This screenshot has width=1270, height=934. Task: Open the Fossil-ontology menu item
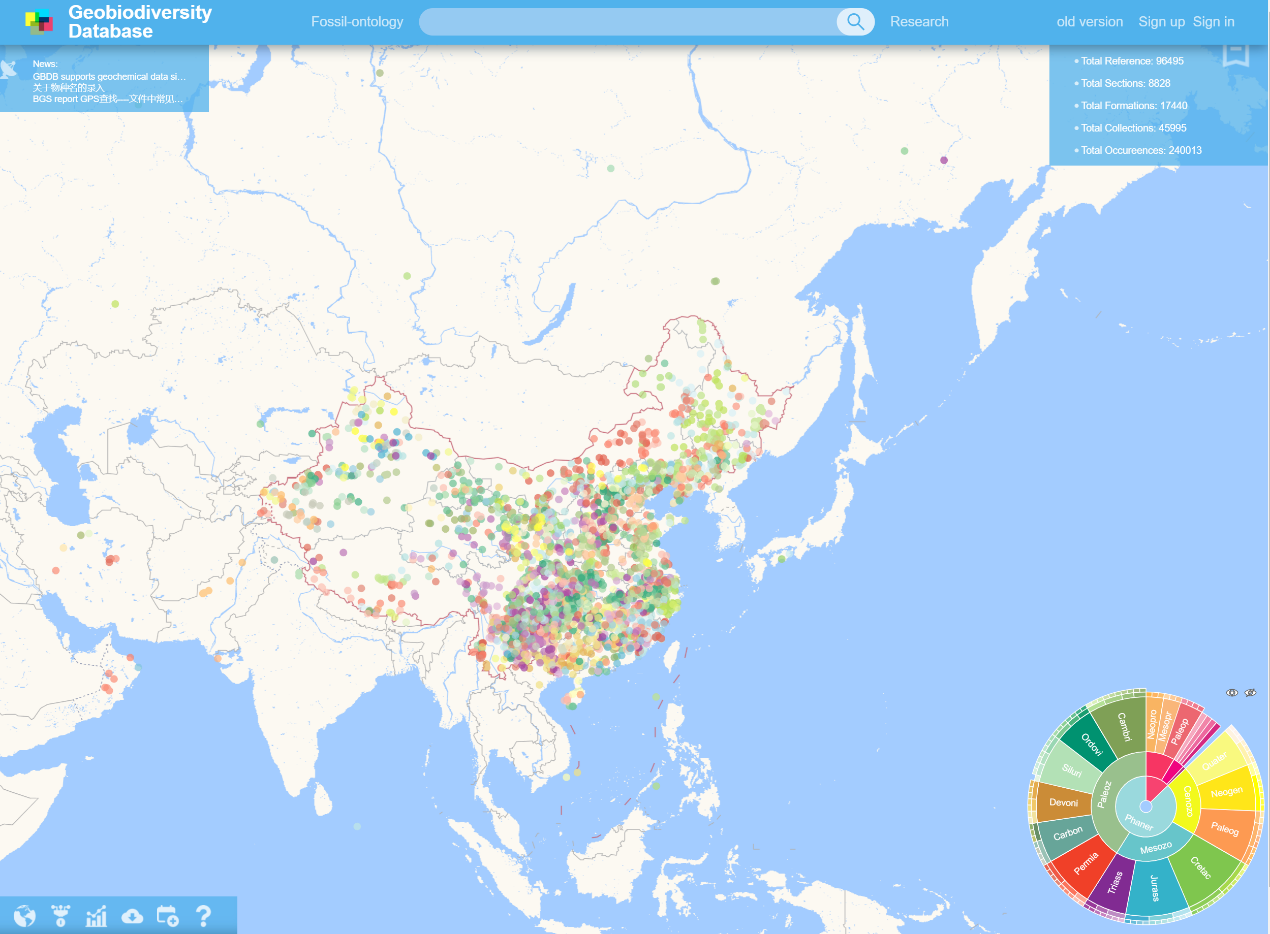click(357, 22)
